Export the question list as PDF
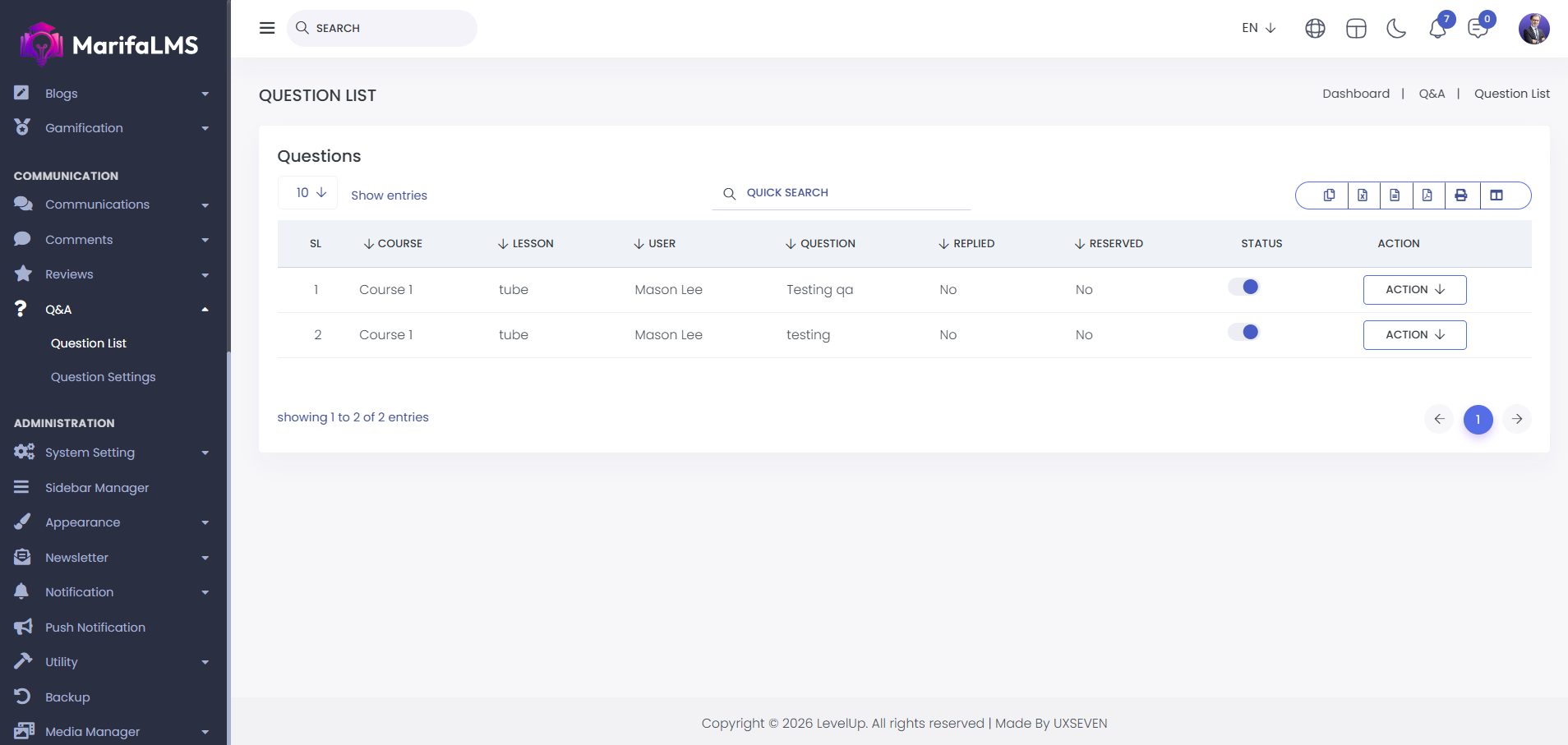 tap(1427, 195)
